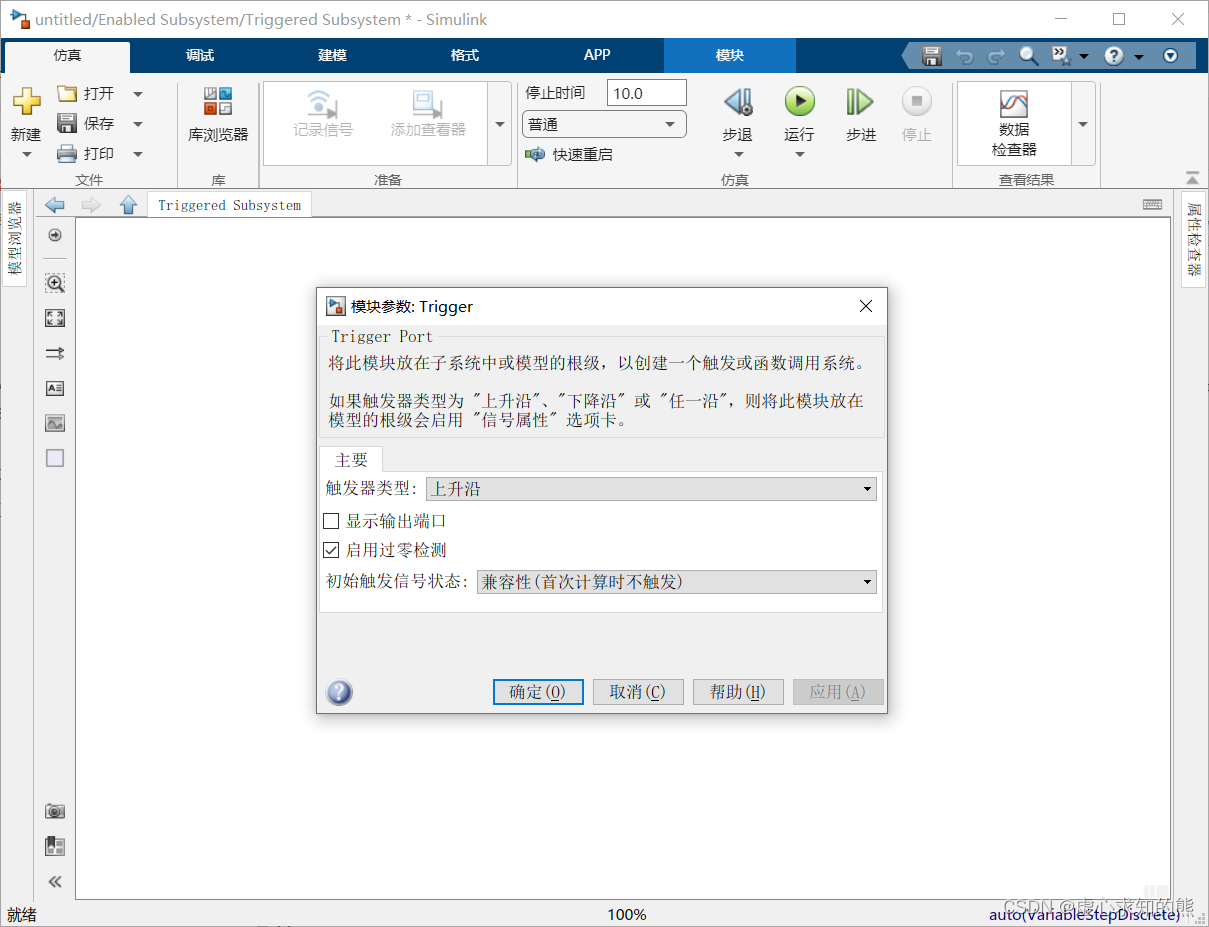
Task: Open the 数据检查器 Data Inspector
Action: pyautogui.click(x=1014, y=123)
